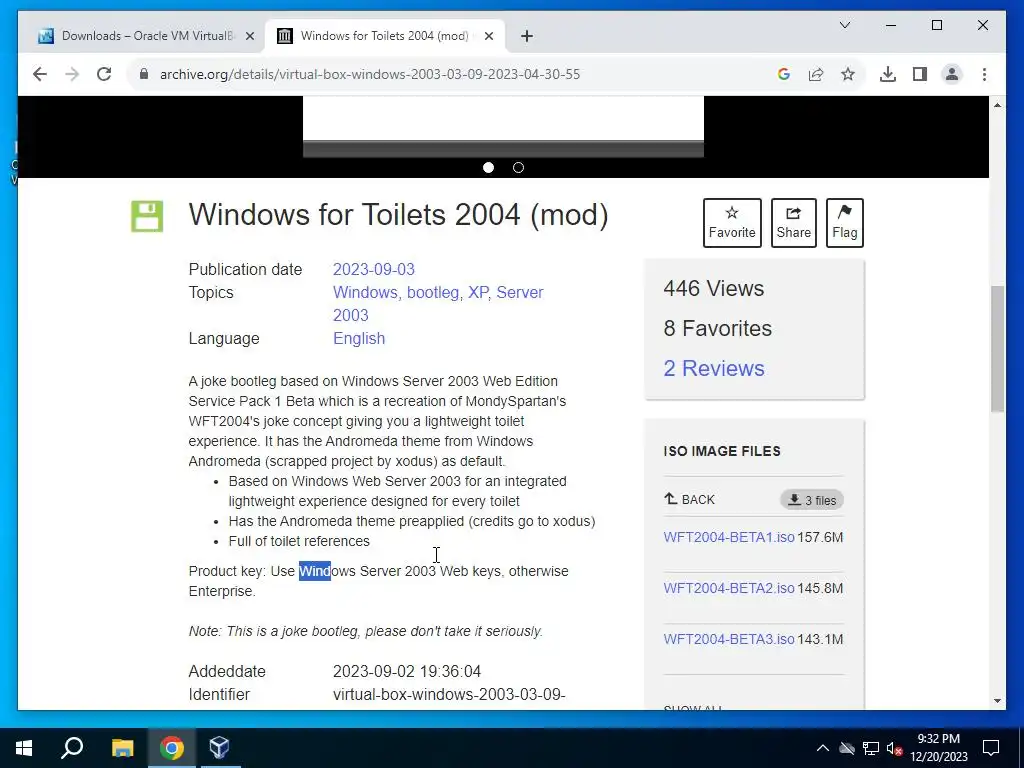Click the Share button on the page

tap(793, 223)
